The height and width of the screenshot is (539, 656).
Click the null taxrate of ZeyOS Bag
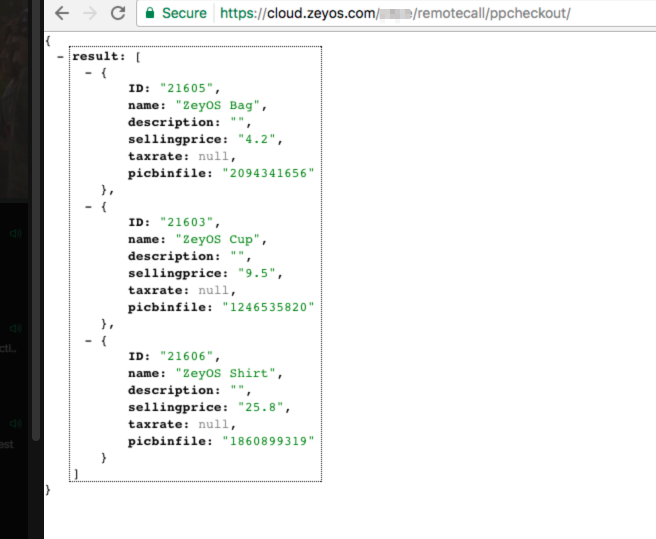[213, 156]
